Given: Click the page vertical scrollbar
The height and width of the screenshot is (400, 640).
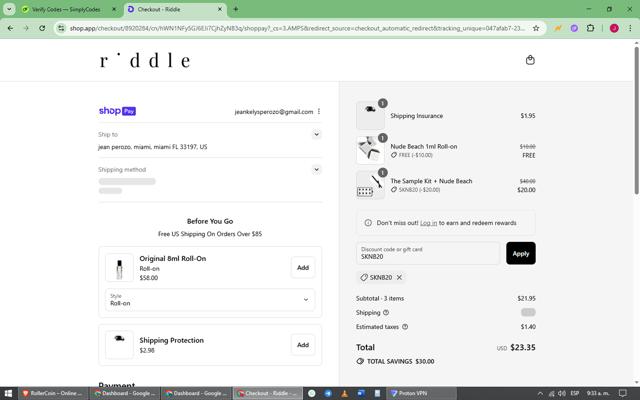Looking at the screenshot, I should point(636,120).
